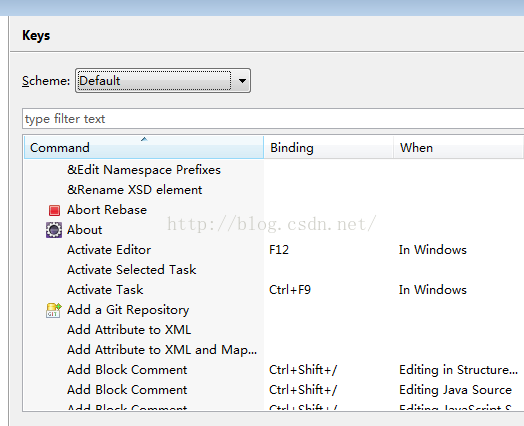Select the Add Attribute to XML command
This screenshot has height=426, width=524.
[x=129, y=330]
